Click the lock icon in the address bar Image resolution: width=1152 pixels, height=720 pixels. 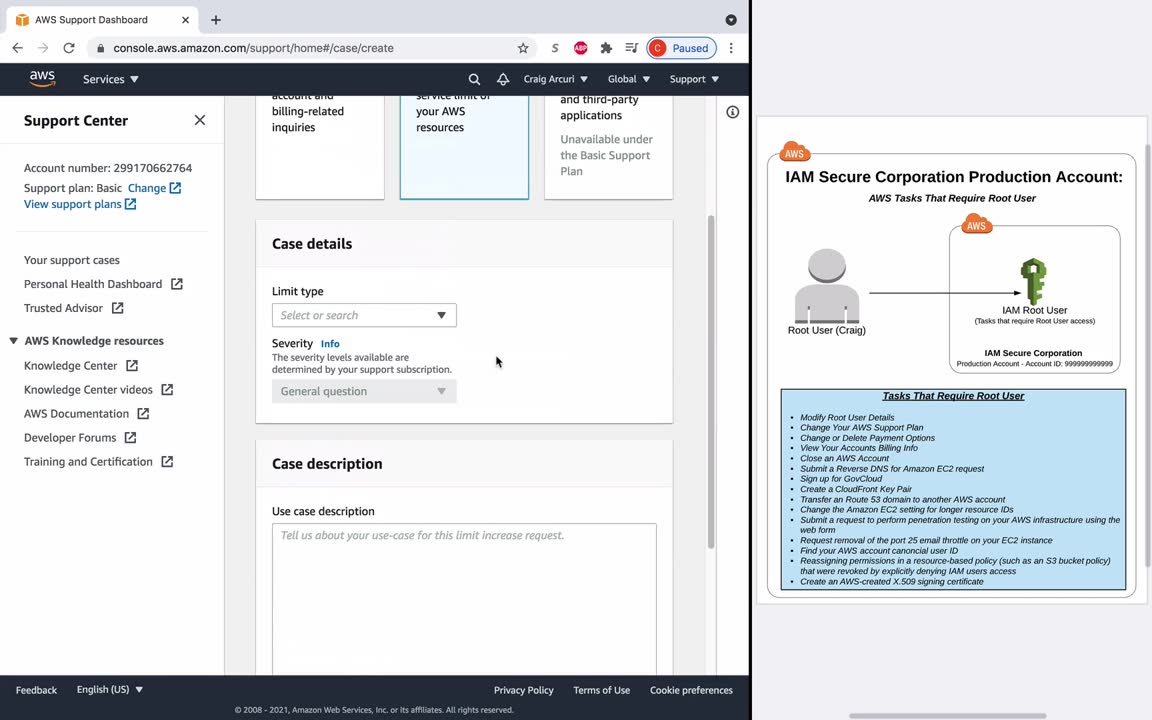(101, 48)
